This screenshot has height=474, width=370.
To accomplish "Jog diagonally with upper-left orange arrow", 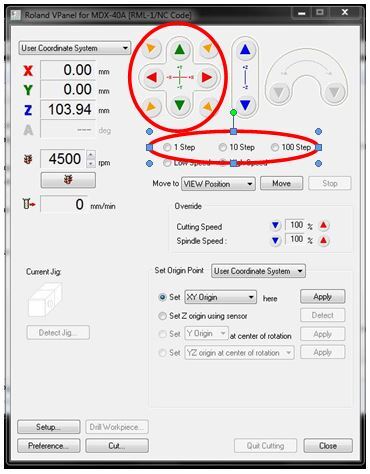I will (151, 48).
